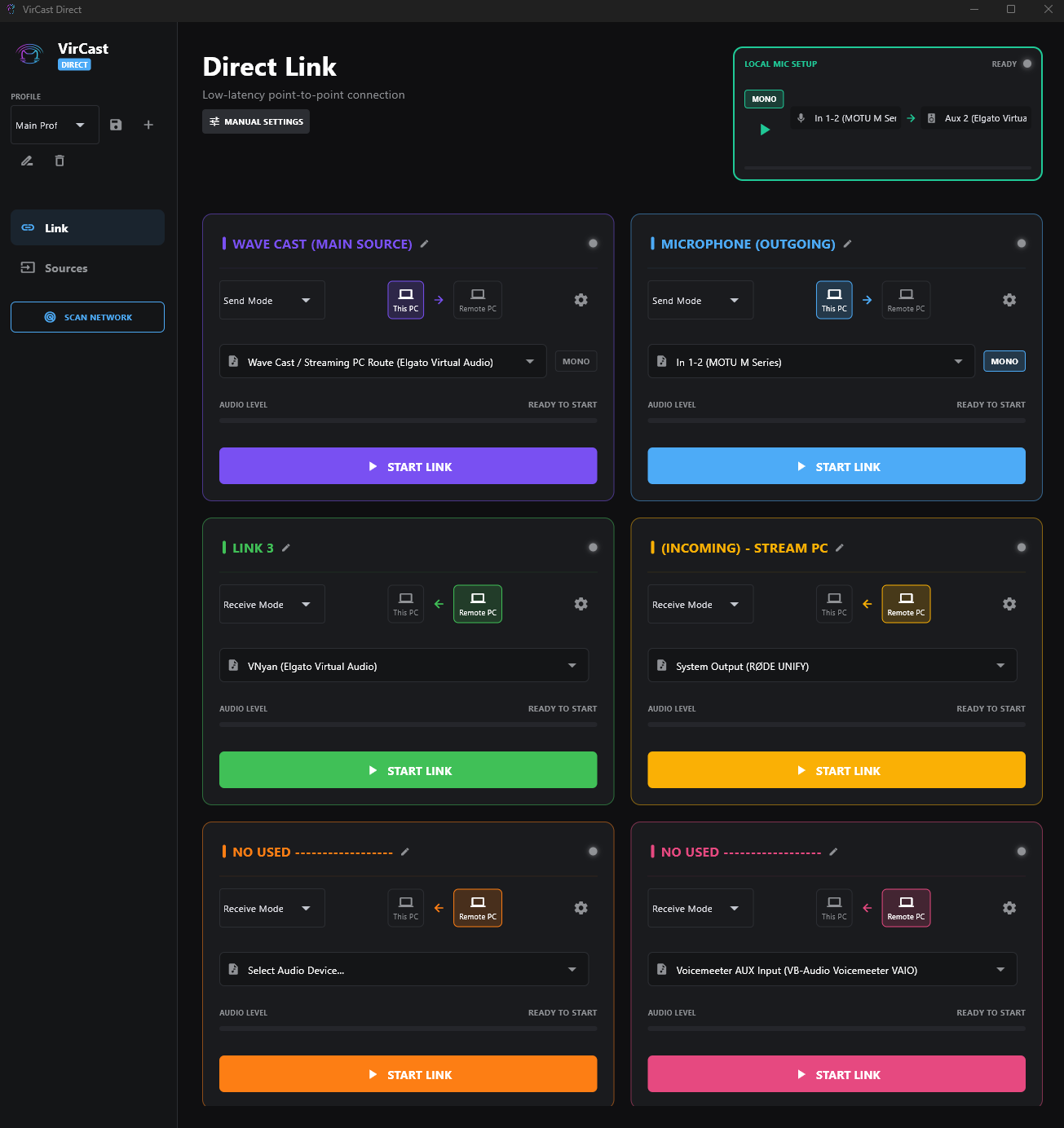Screen dimensions: 1064x1128
Task: Select the Remote PC icon in Link 3 panel
Action: point(477,604)
